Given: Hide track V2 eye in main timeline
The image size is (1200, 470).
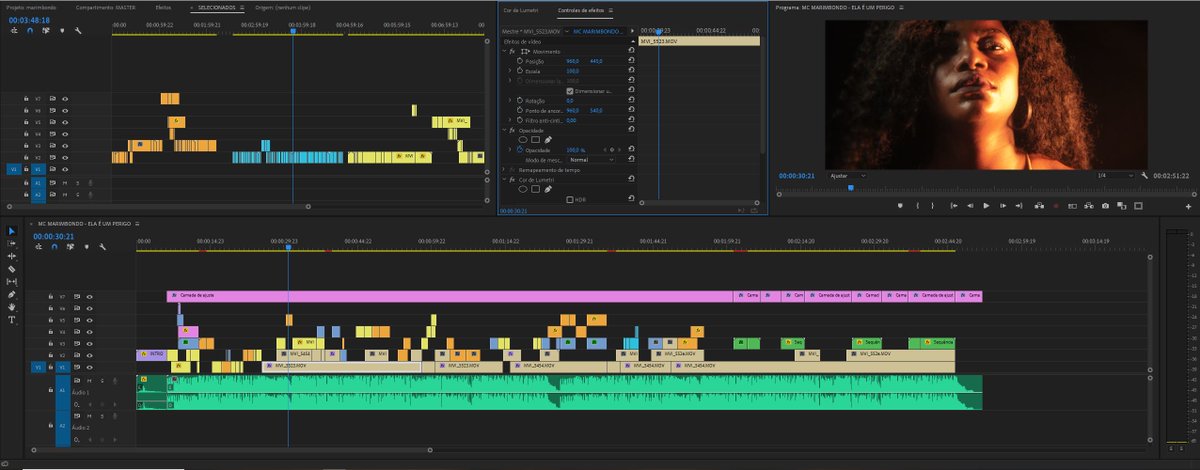Looking at the screenshot, I should click(90, 355).
